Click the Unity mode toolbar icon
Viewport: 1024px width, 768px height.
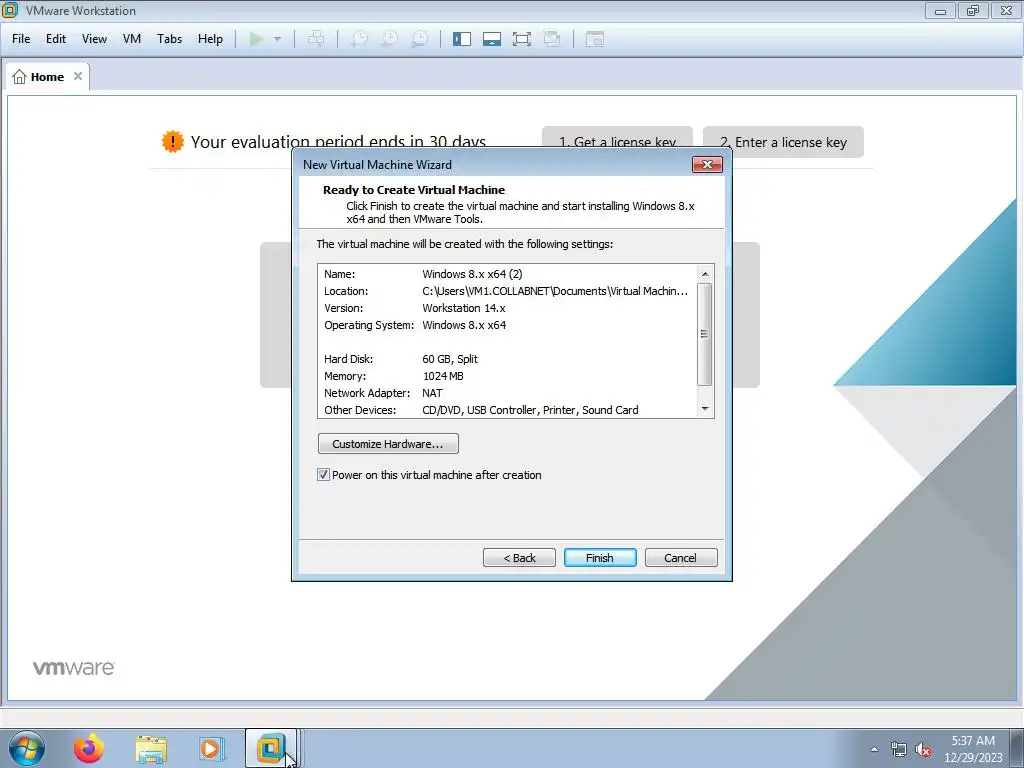[552, 39]
